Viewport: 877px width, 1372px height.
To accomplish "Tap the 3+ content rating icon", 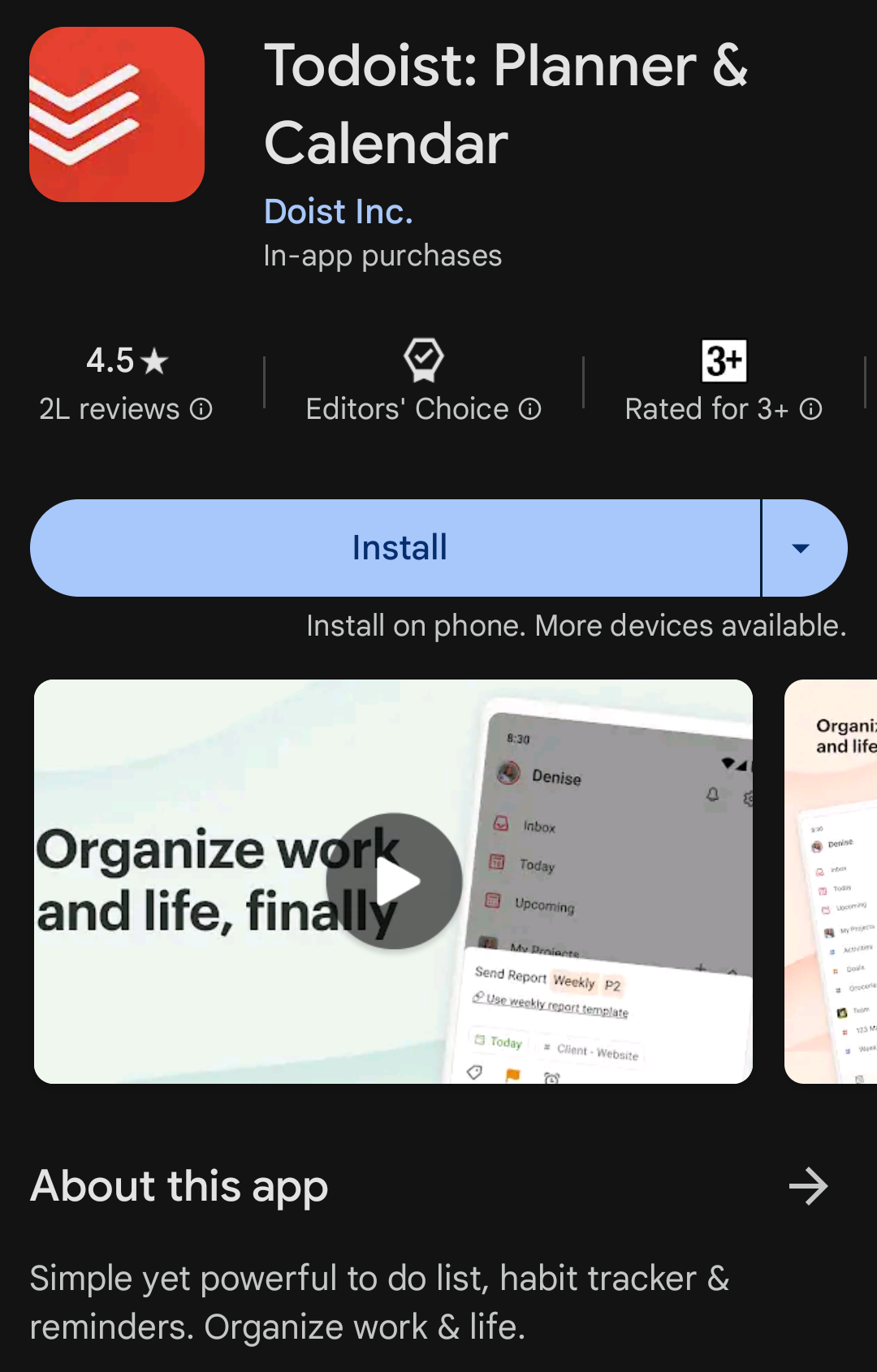I will click(x=724, y=360).
